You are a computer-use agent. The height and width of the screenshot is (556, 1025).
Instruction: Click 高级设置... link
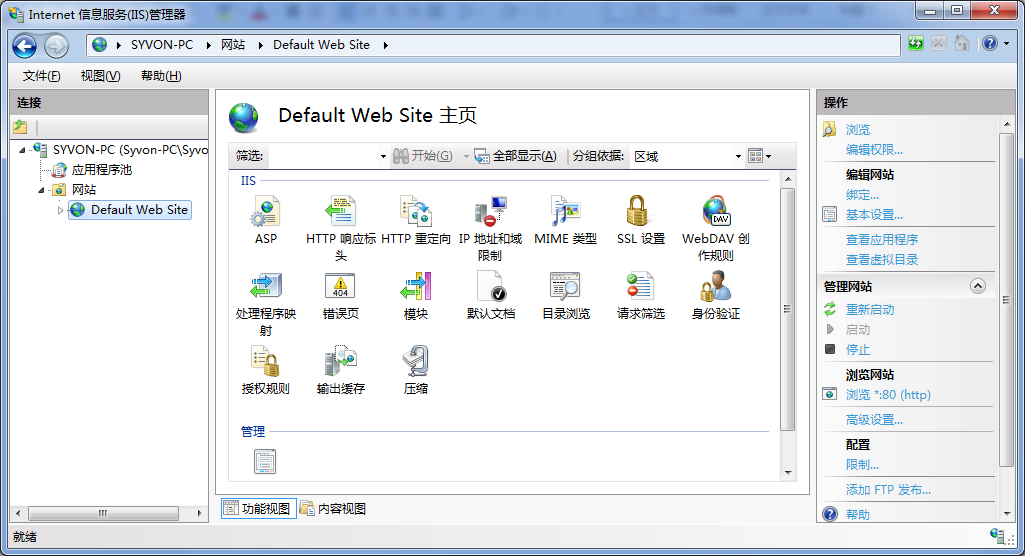[874, 420]
